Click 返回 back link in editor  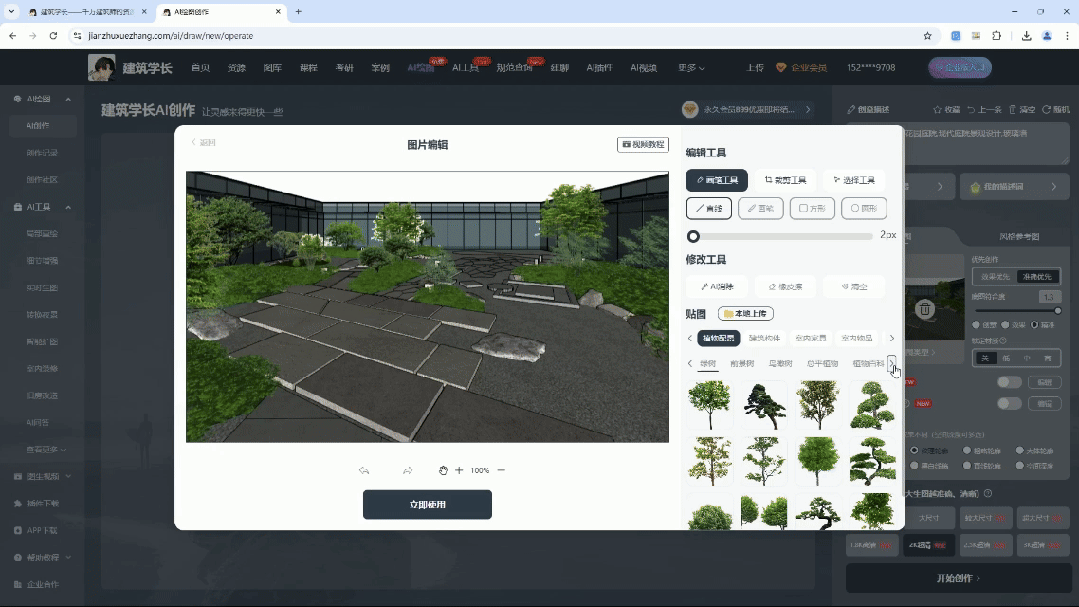click(203, 142)
